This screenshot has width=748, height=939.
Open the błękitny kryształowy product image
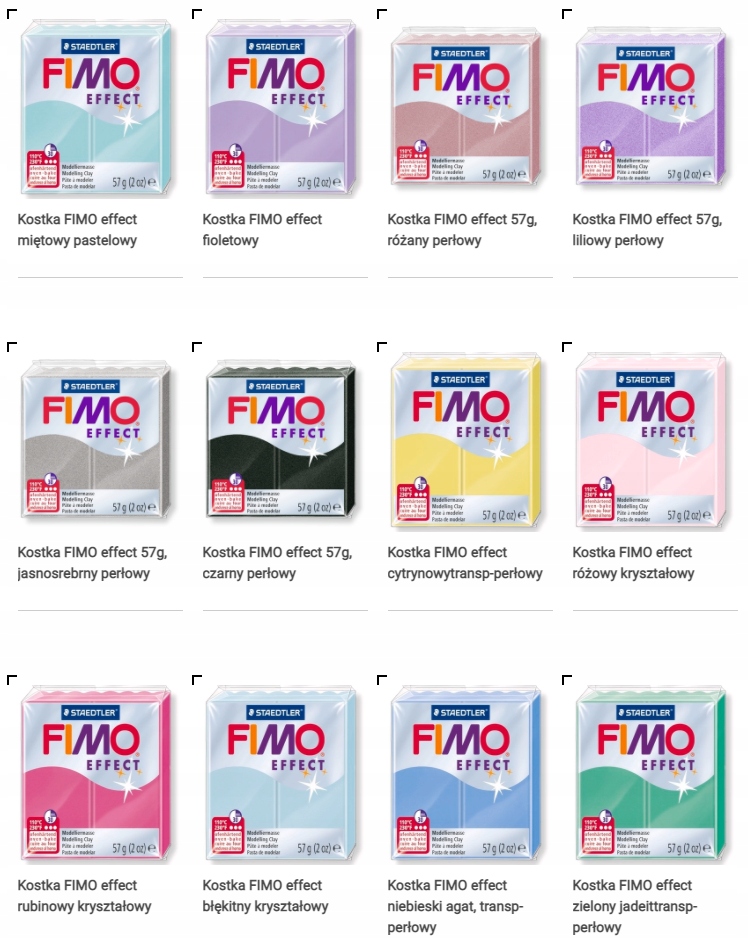(x=281, y=773)
